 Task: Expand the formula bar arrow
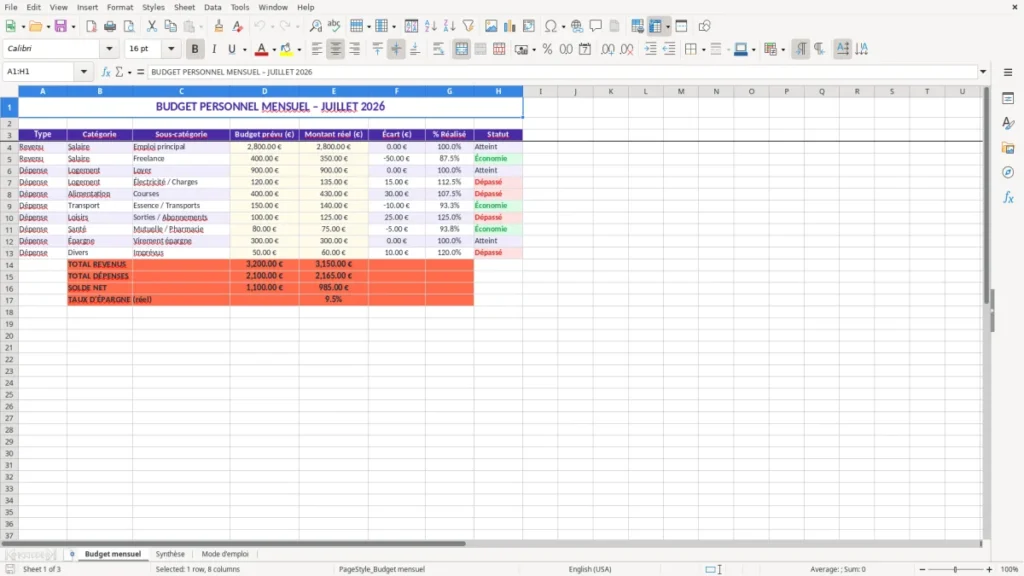coord(983,72)
